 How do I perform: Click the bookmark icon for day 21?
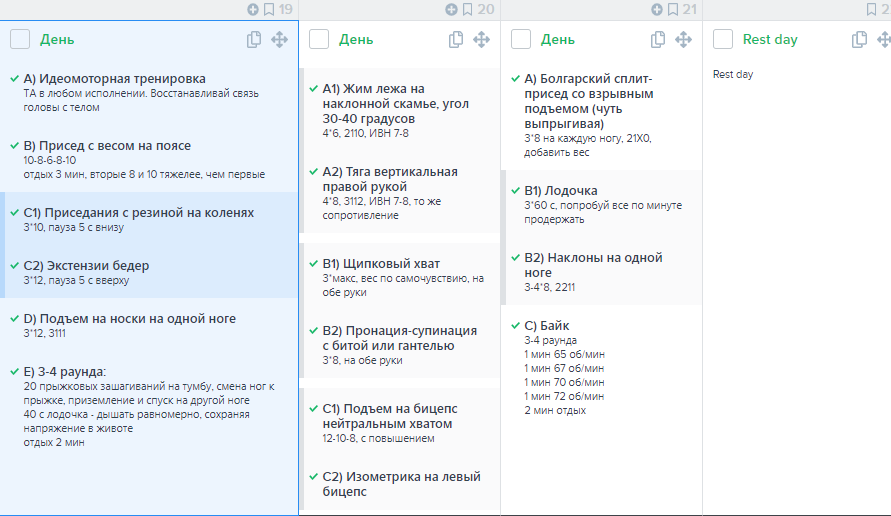(673, 9)
